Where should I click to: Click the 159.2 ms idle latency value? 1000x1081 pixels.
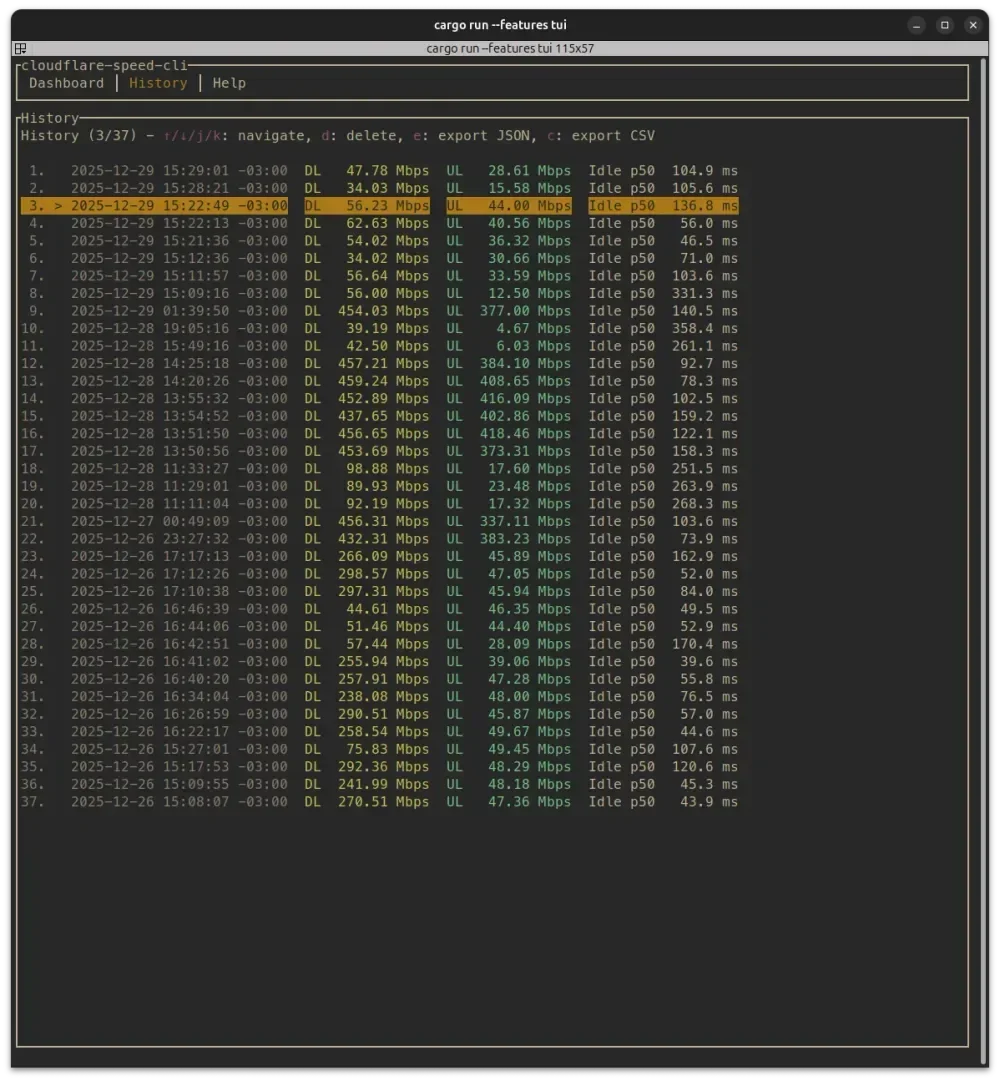(705, 416)
